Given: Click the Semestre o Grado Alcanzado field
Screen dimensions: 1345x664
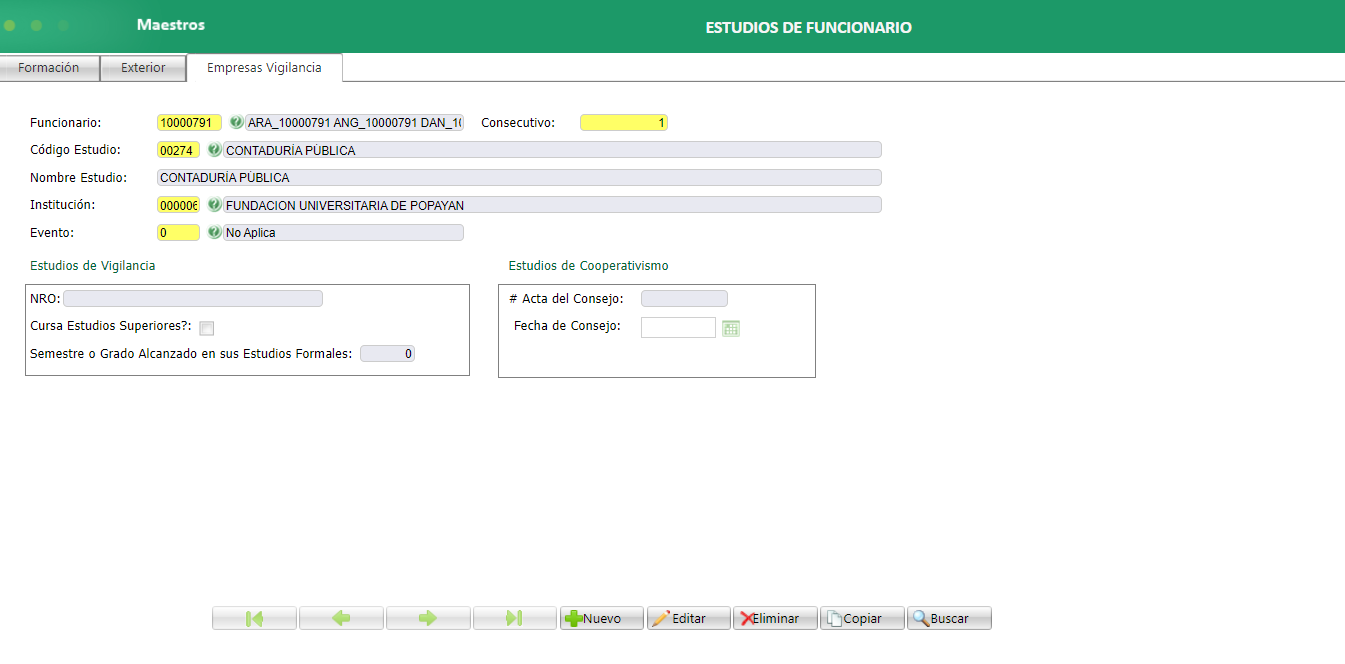Looking at the screenshot, I should (387, 353).
